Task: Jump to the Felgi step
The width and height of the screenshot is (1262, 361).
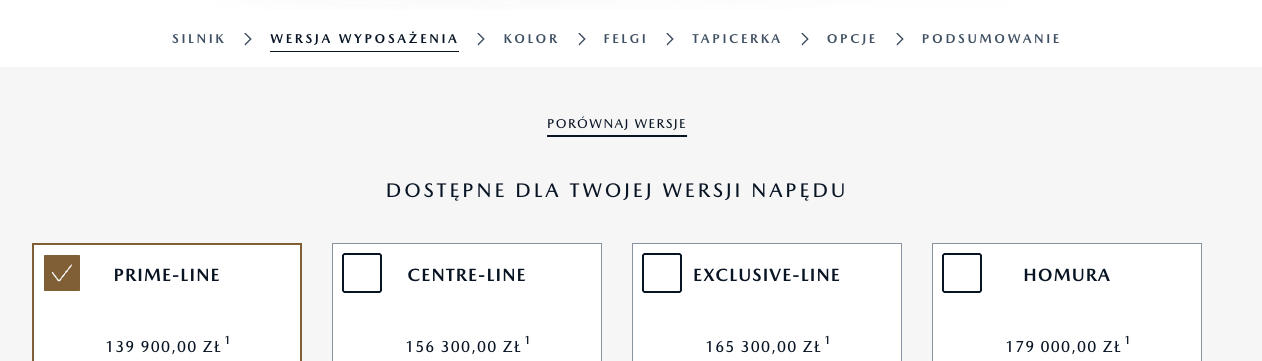Action: 625,39
